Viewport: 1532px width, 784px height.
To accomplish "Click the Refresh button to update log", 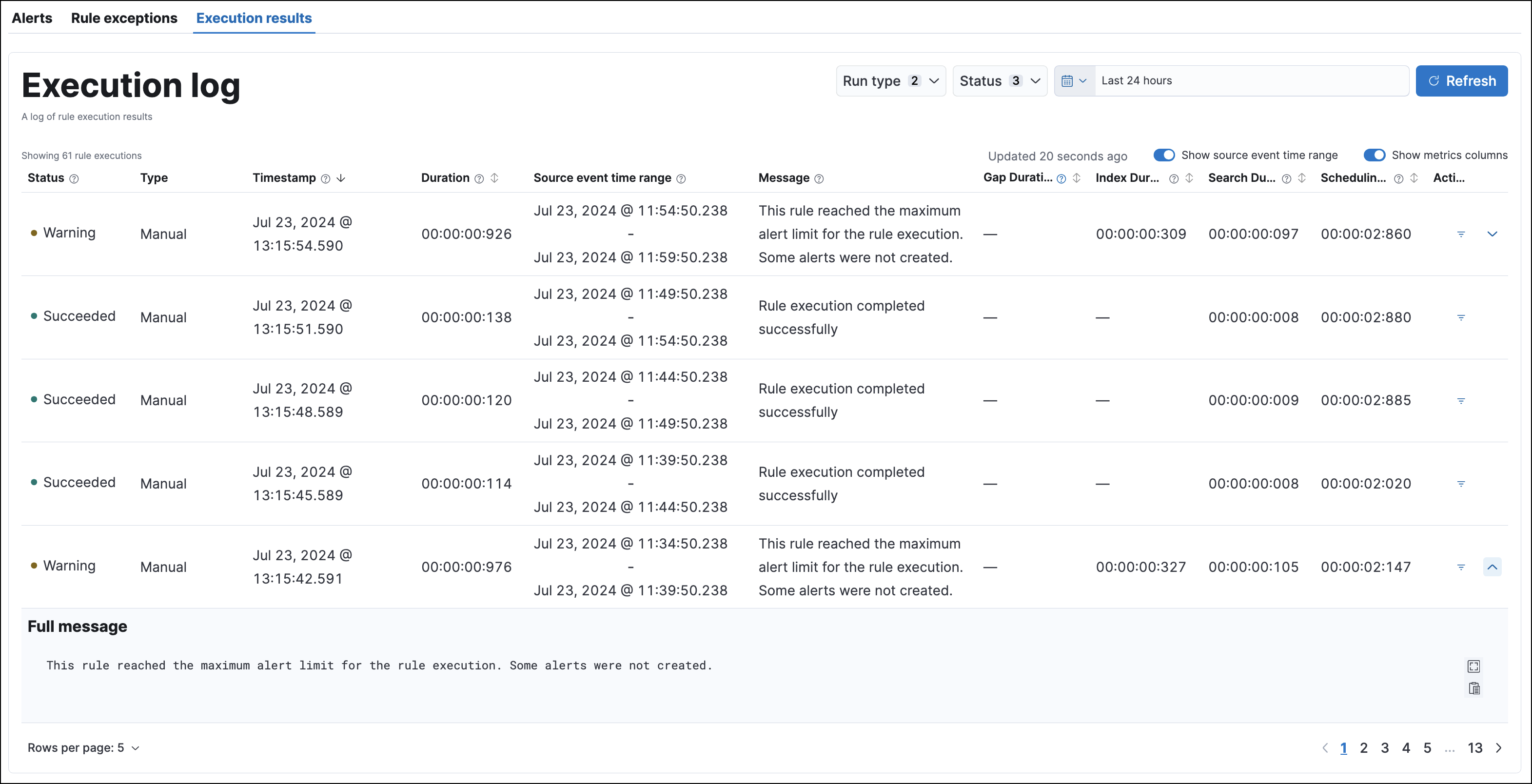I will 1462,81.
